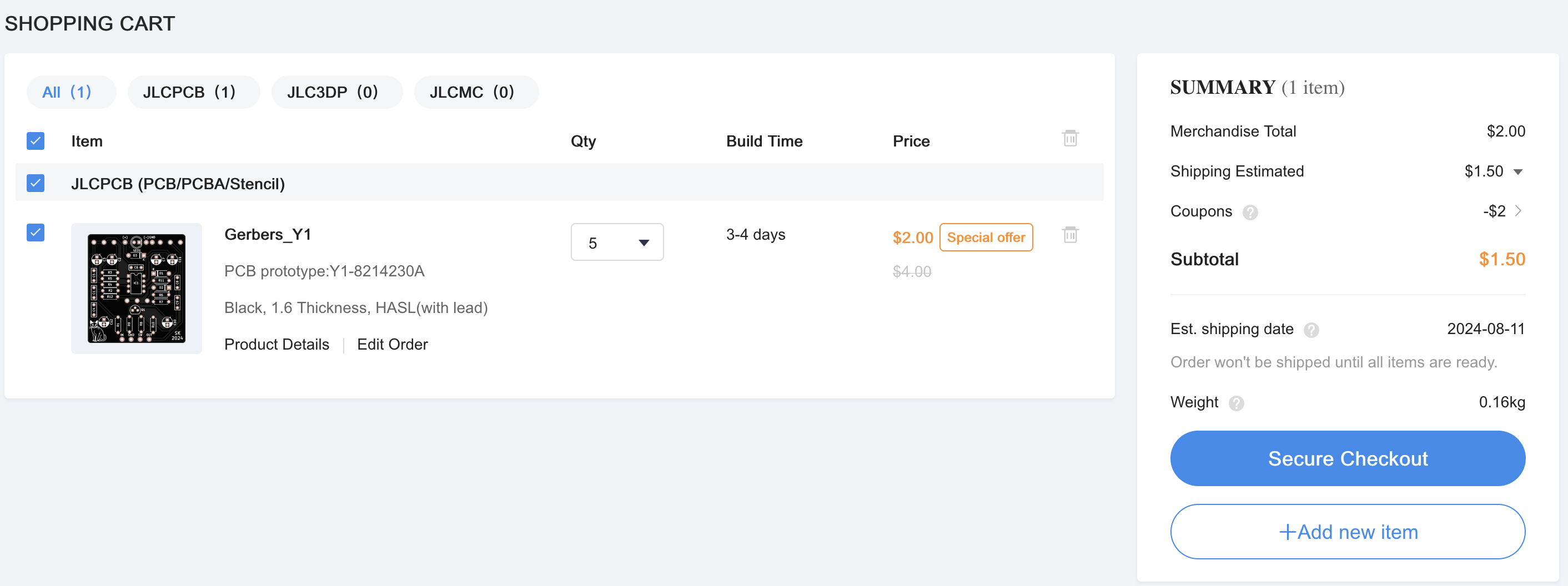Viewport: 1568px width, 586px height.
Task: Click the black PCB board thumbnail
Action: [137, 289]
